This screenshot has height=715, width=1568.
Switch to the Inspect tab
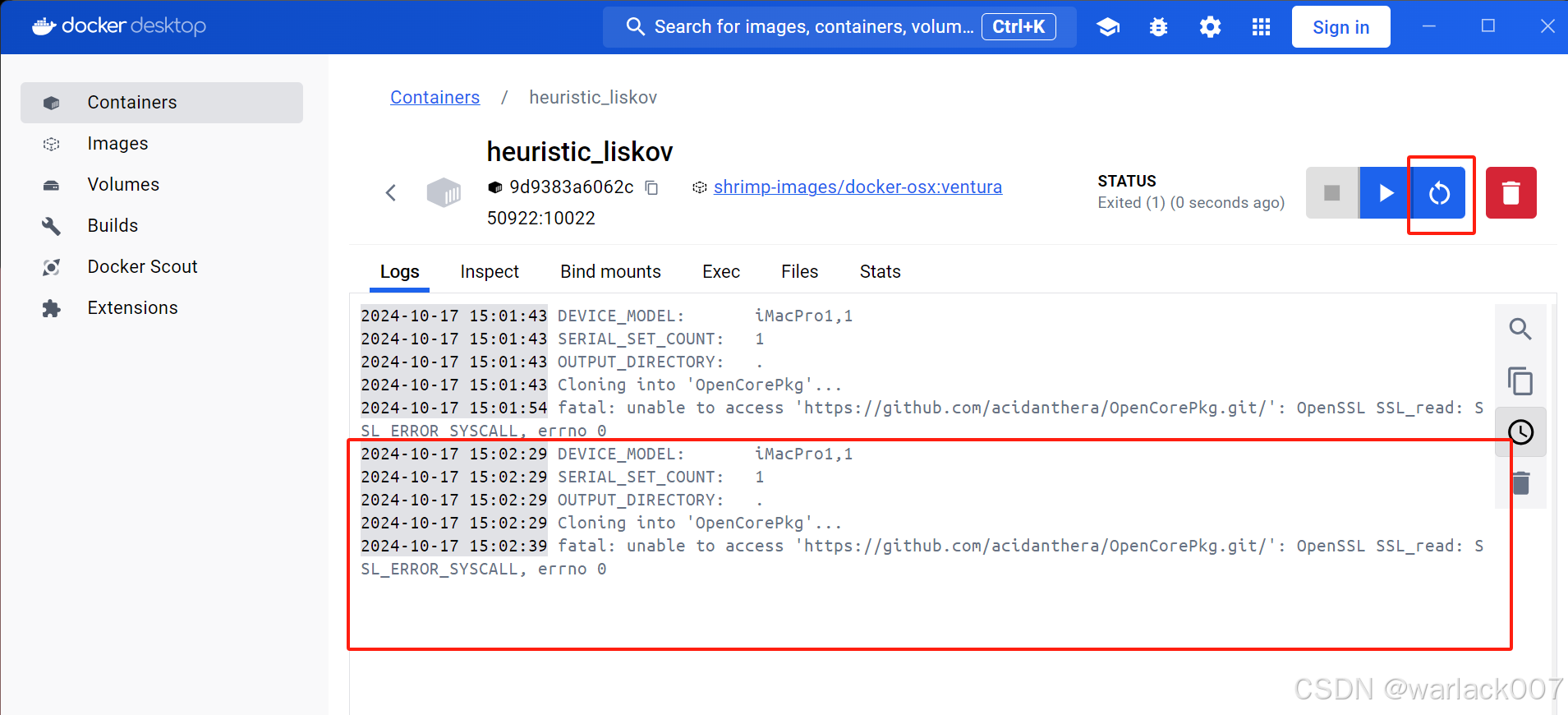tap(490, 272)
